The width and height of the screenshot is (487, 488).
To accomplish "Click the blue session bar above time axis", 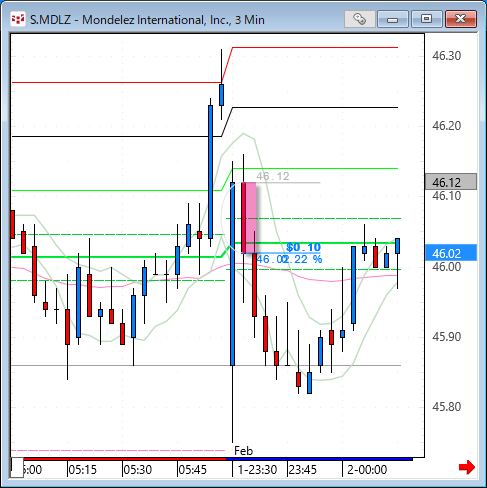I will click(319, 459).
